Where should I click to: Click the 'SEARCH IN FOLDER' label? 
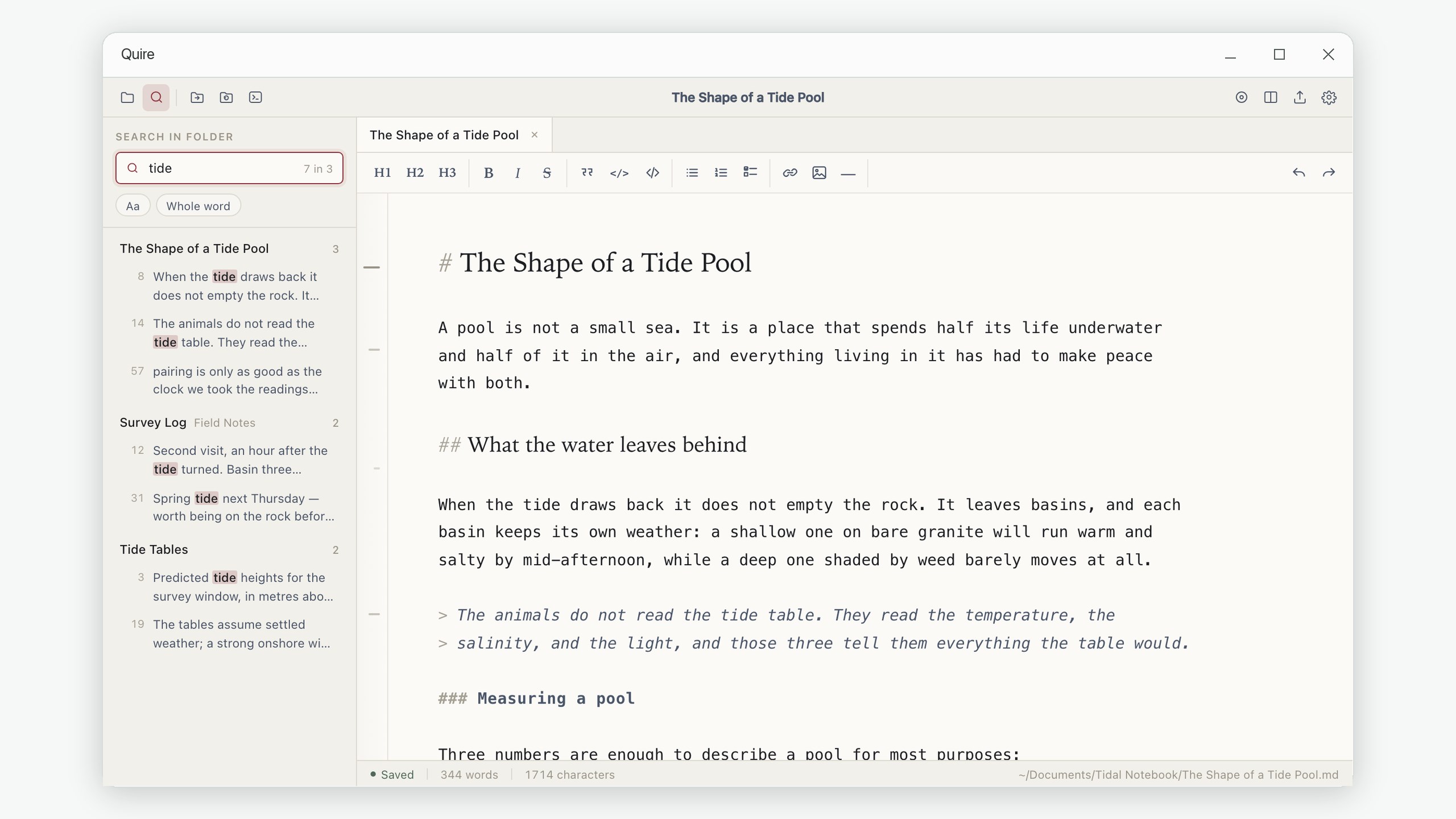point(174,136)
